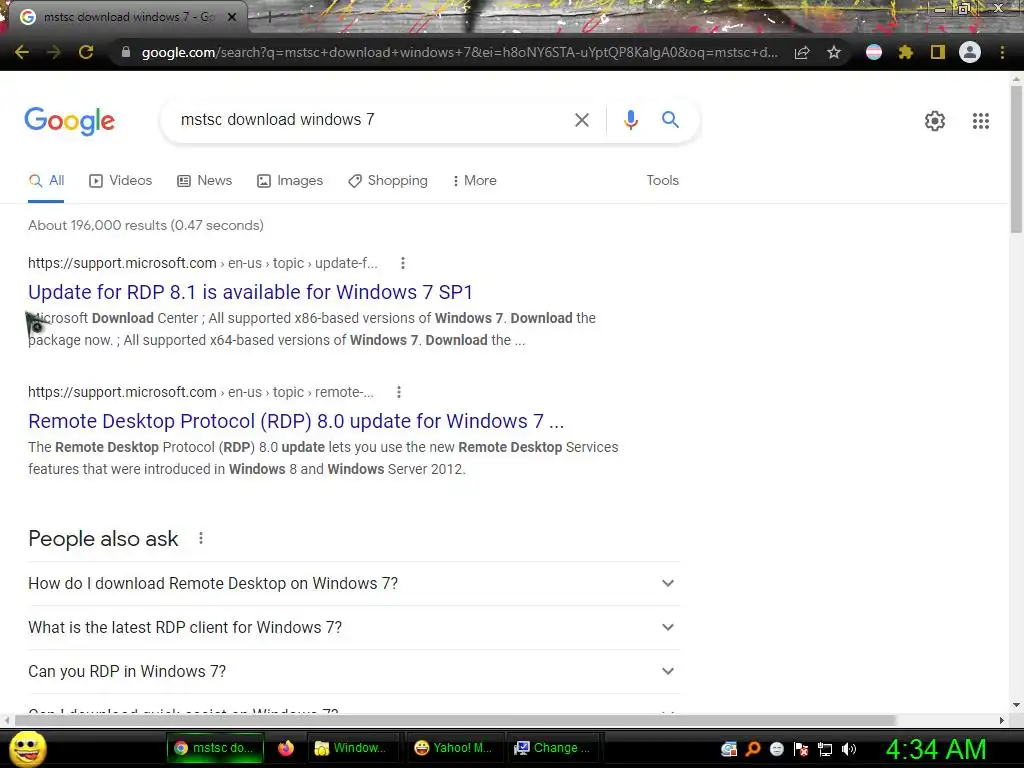Open the Extensions puzzle icon
This screenshot has height=768, width=1024.
(x=905, y=52)
